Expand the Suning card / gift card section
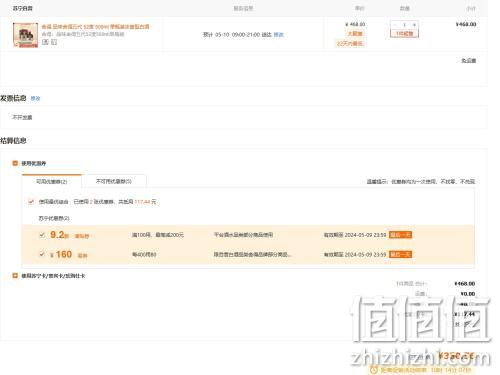Viewport: 500px width, 375px height. (x=15, y=276)
